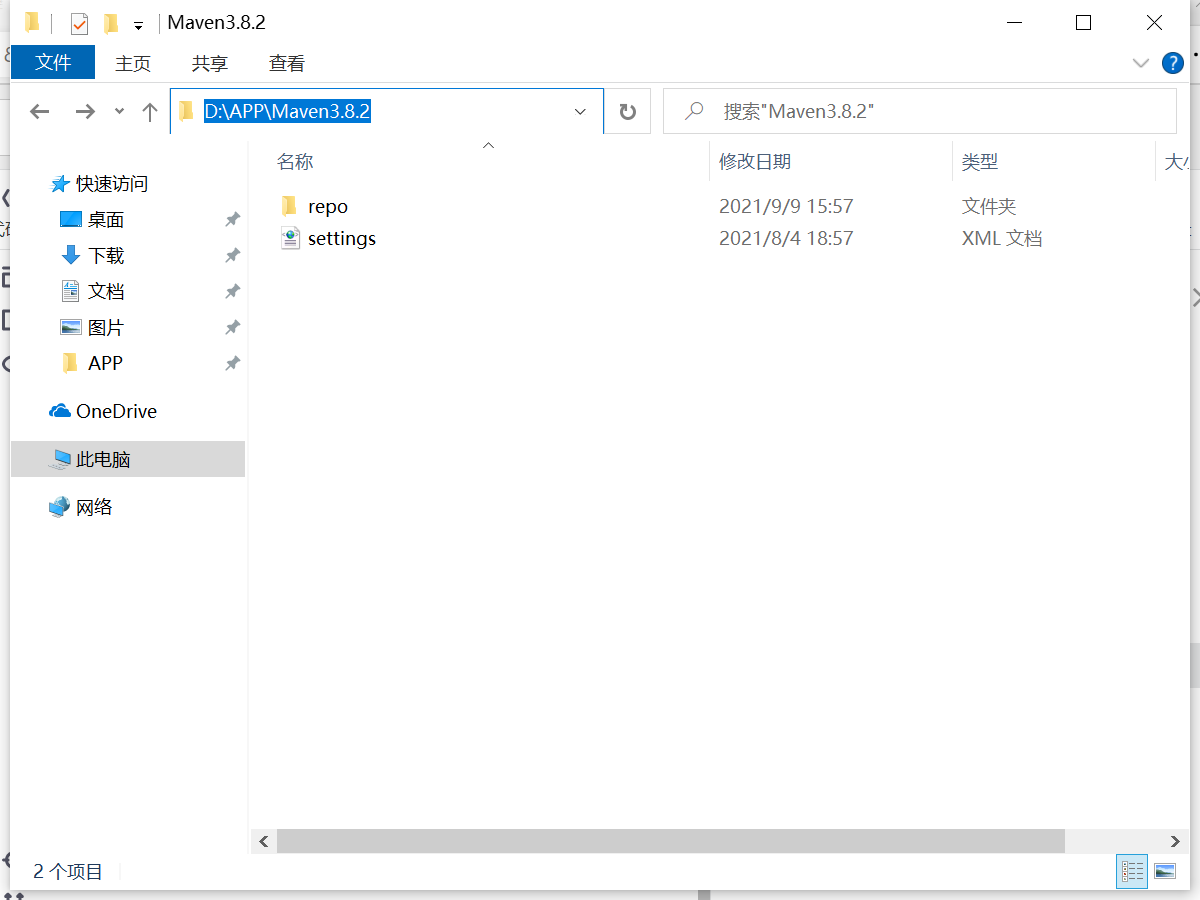
Task: Click inside the search Maven3.8.2 box
Action: (x=900, y=111)
